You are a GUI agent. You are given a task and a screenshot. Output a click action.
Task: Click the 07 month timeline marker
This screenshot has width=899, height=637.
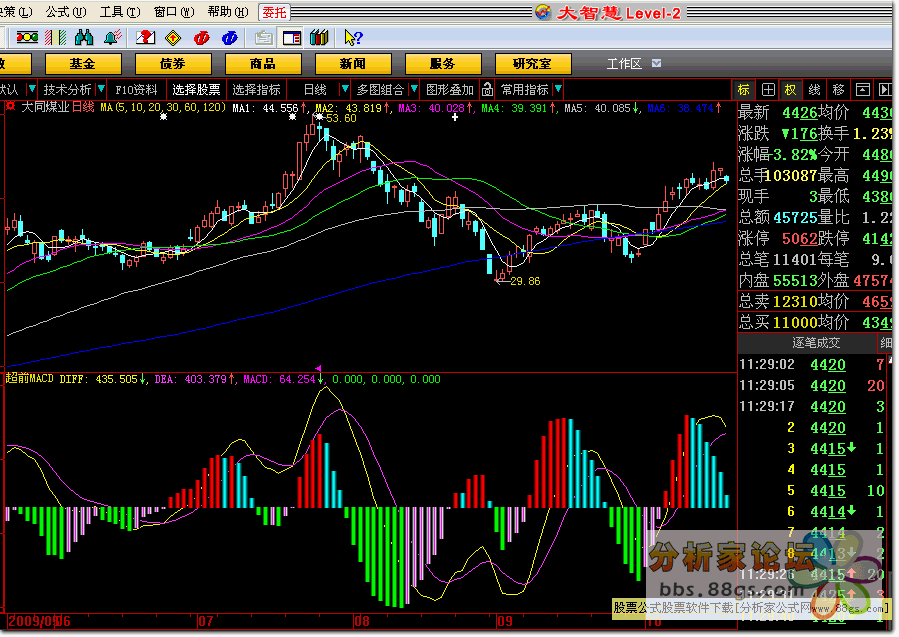tap(205, 621)
